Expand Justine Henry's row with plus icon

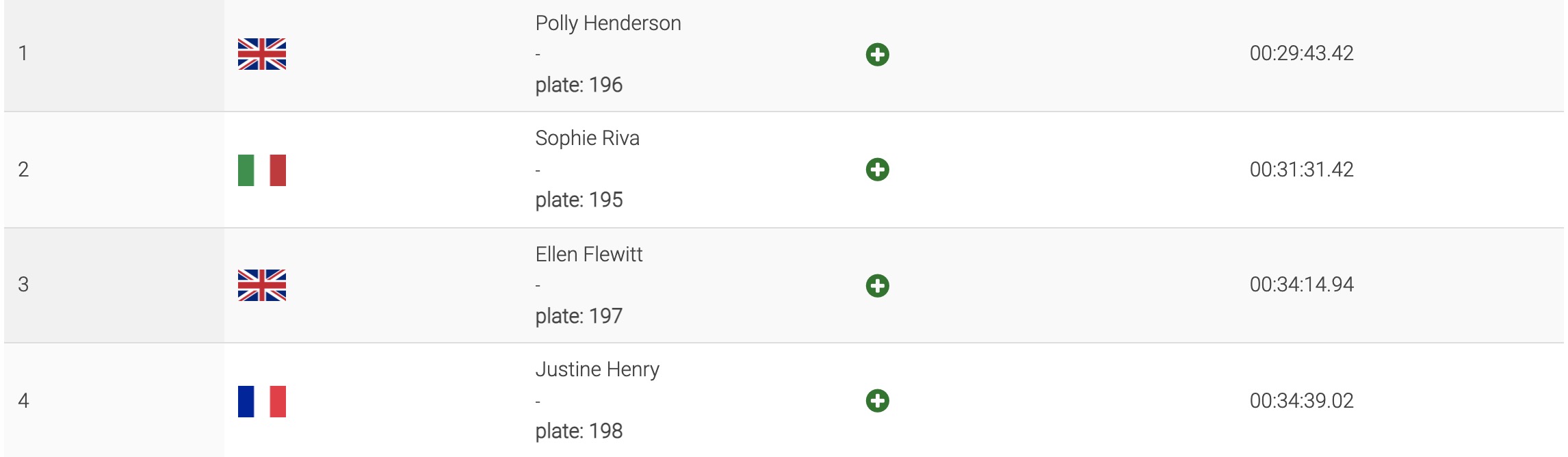(877, 400)
